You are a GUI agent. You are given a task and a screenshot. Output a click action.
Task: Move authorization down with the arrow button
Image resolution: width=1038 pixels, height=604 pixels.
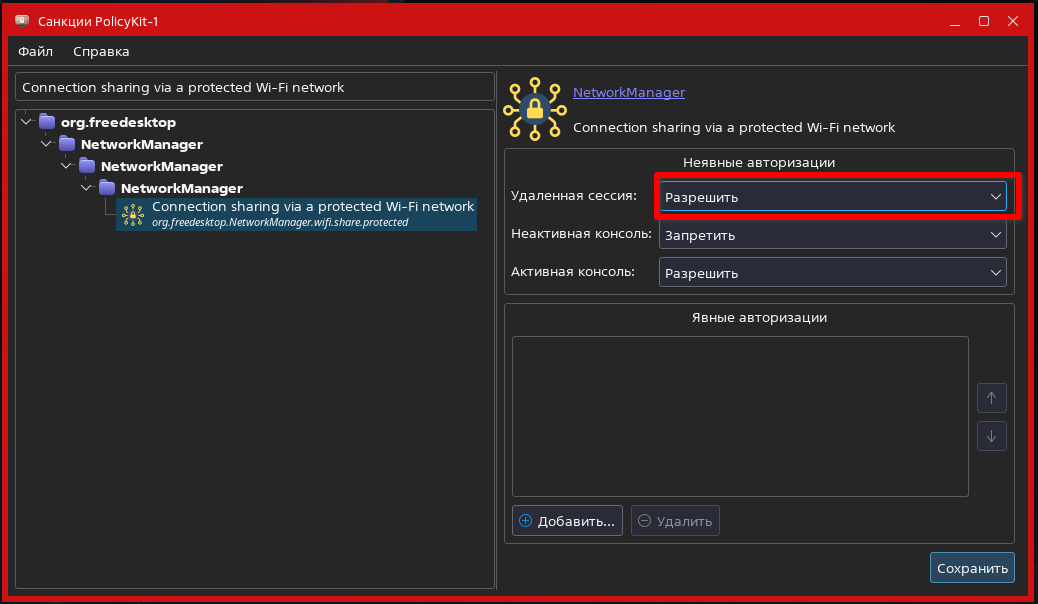992,436
